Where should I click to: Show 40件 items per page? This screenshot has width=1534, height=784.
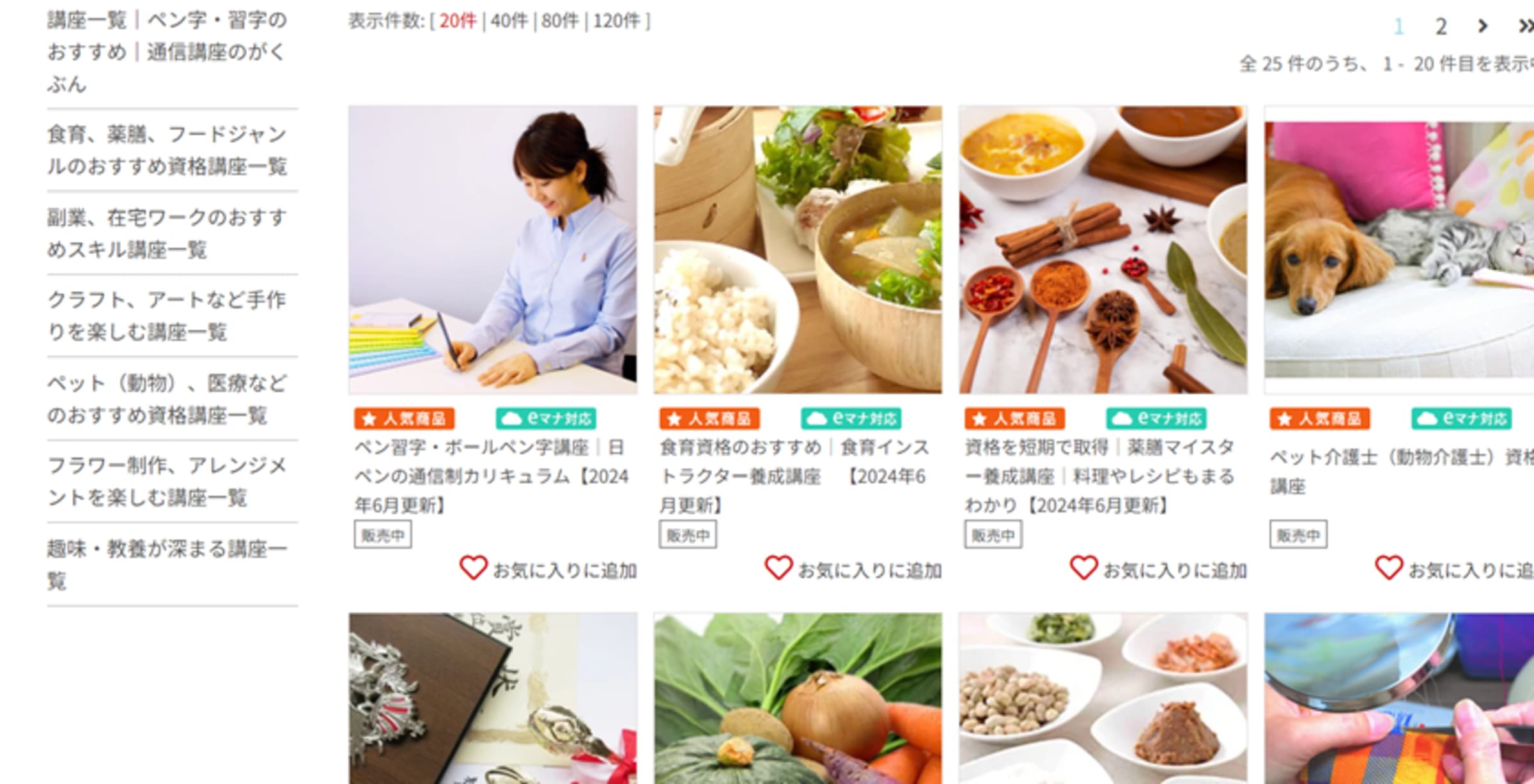509,21
